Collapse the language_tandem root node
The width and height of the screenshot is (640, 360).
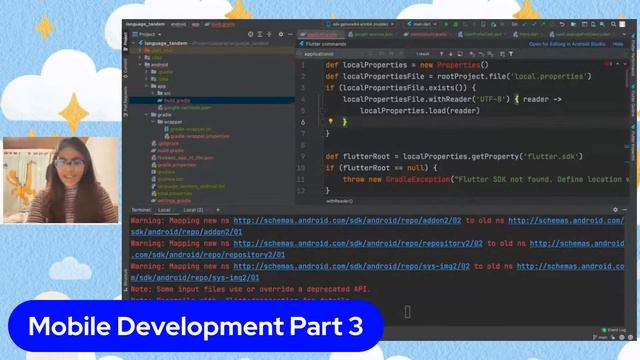(x=134, y=43)
